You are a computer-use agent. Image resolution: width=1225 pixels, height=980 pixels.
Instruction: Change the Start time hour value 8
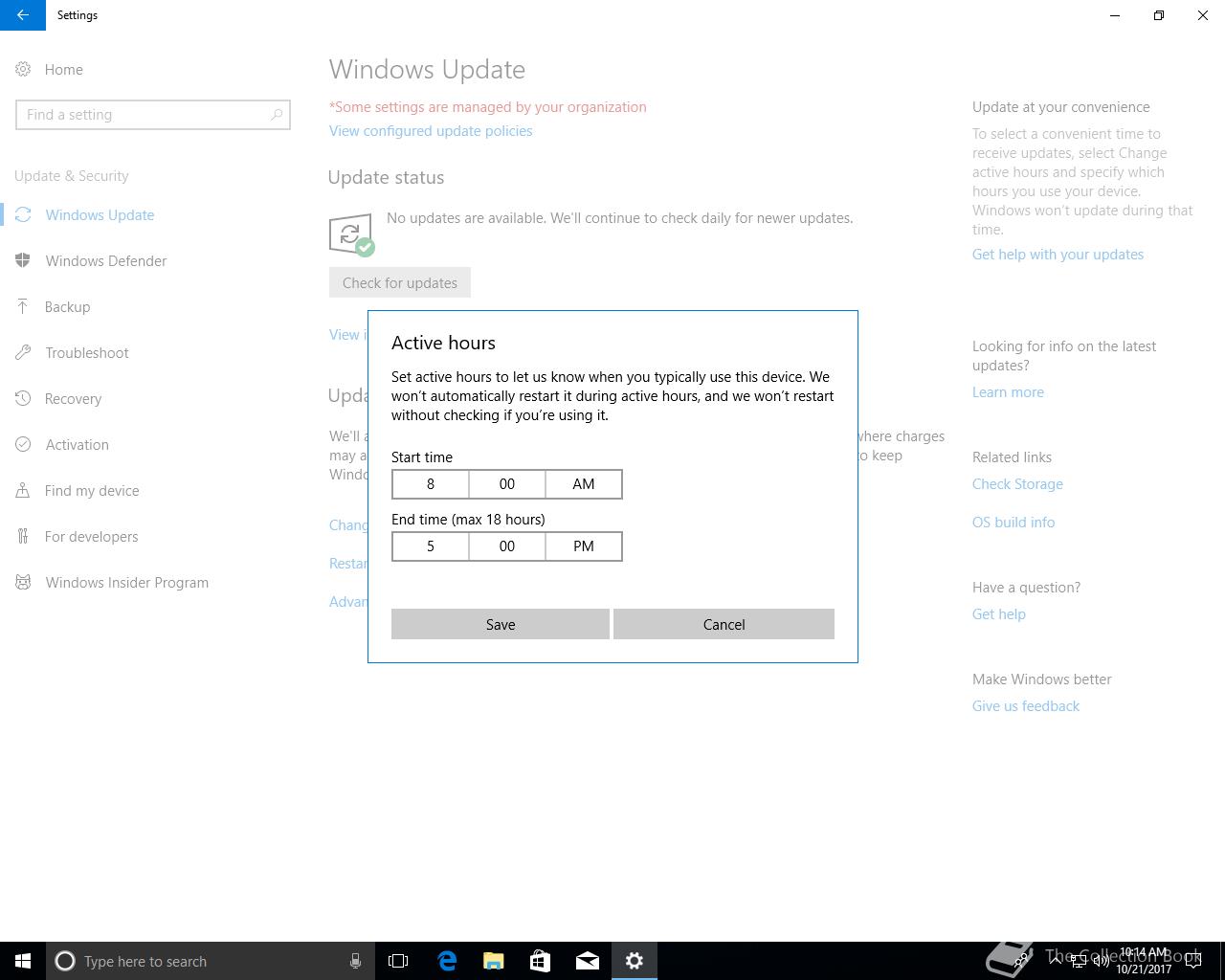(431, 484)
